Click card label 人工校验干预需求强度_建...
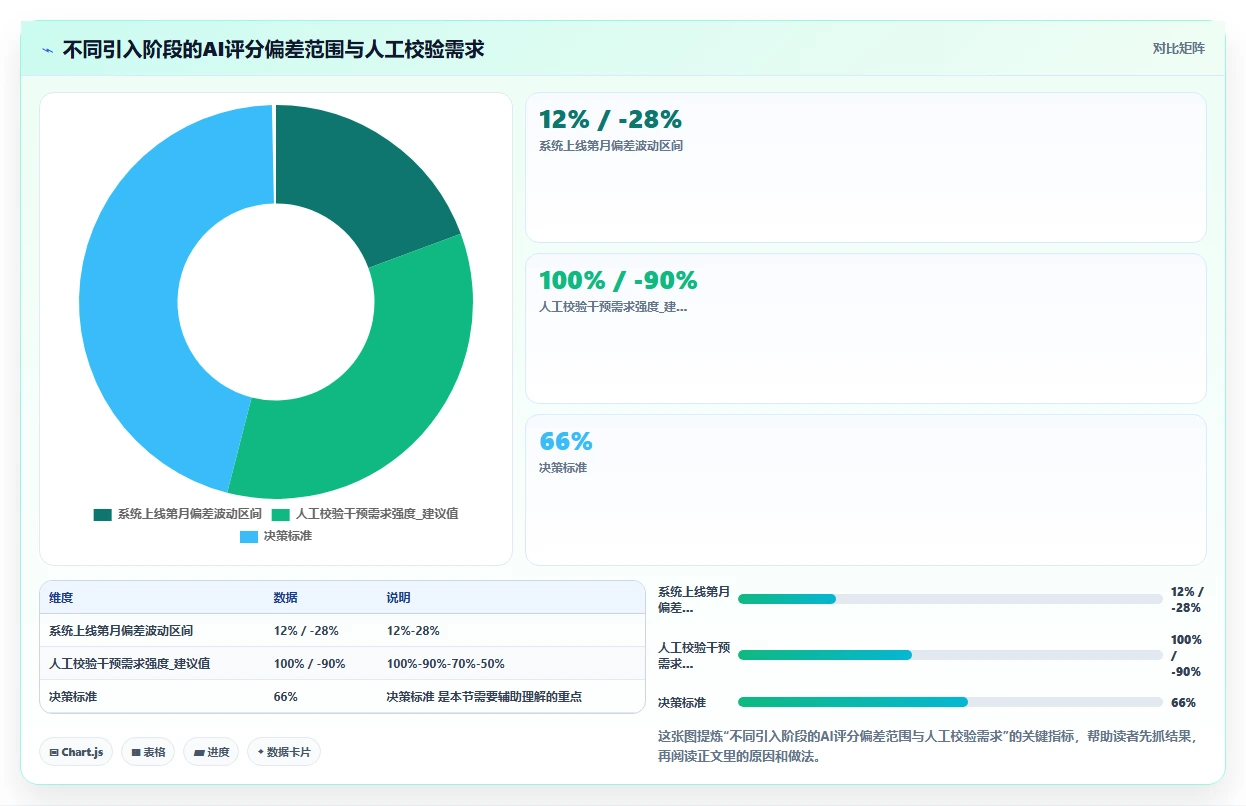The image size is (1246, 806). coord(613,307)
